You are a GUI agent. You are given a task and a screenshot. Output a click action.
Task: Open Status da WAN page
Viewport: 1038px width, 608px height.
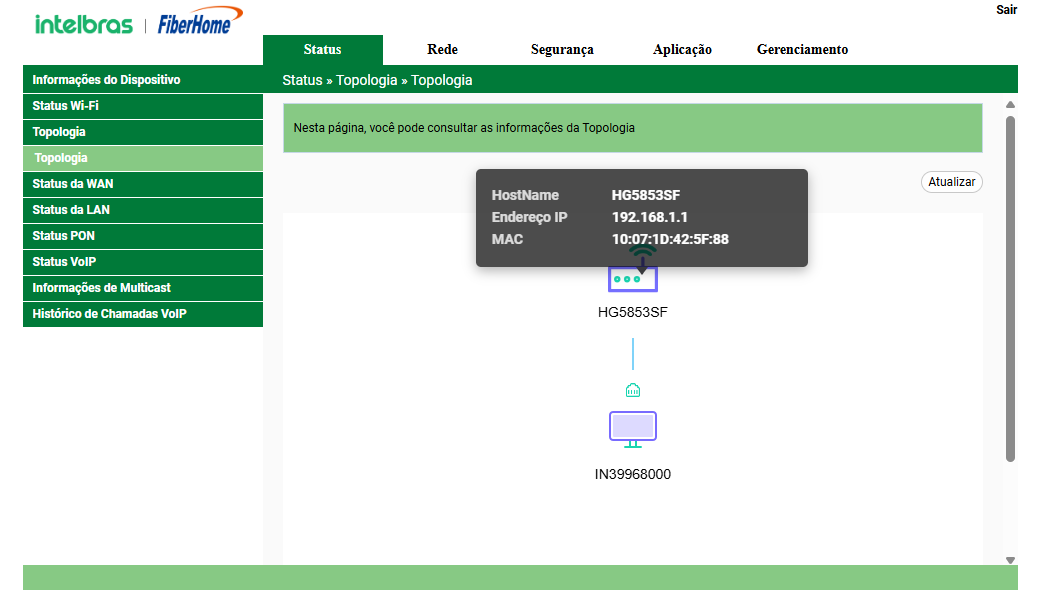coord(143,183)
